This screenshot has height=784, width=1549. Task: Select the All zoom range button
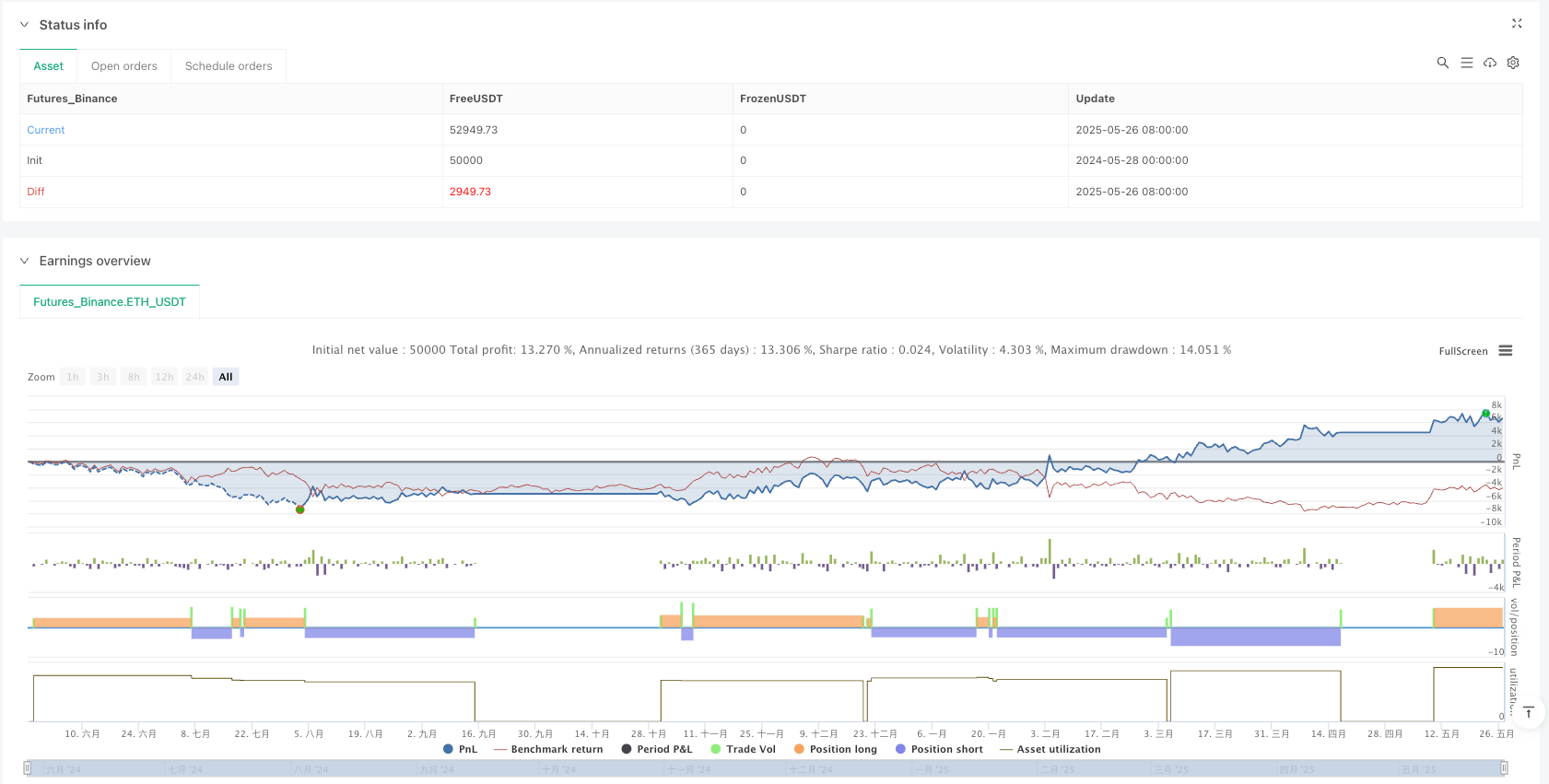click(x=226, y=377)
